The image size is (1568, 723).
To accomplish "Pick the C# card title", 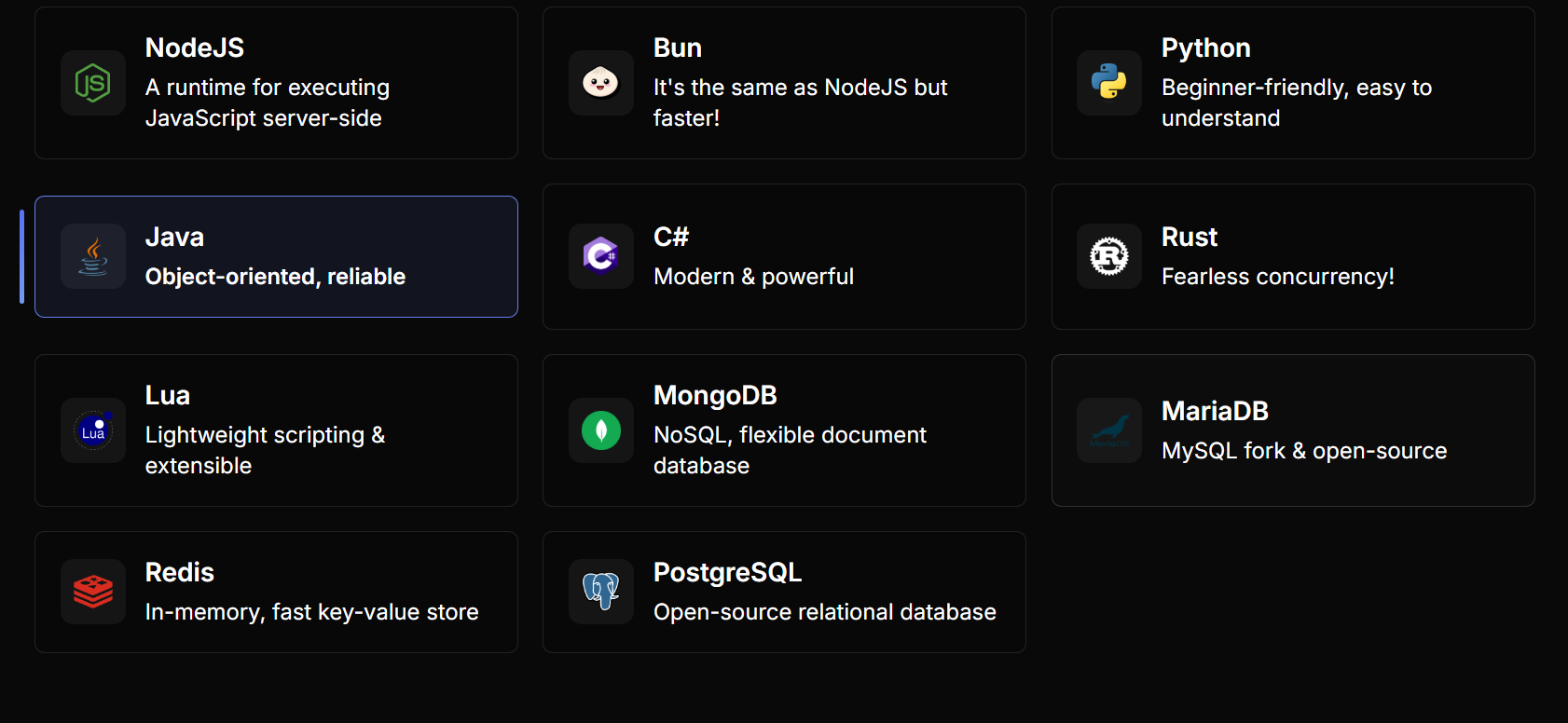I will [x=671, y=237].
